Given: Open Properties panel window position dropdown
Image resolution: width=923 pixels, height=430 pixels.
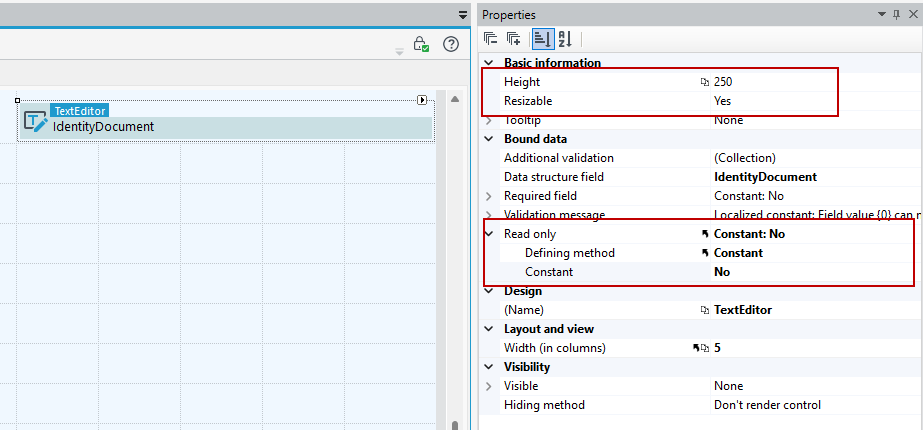Looking at the screenshot, I should coord(882,15).
